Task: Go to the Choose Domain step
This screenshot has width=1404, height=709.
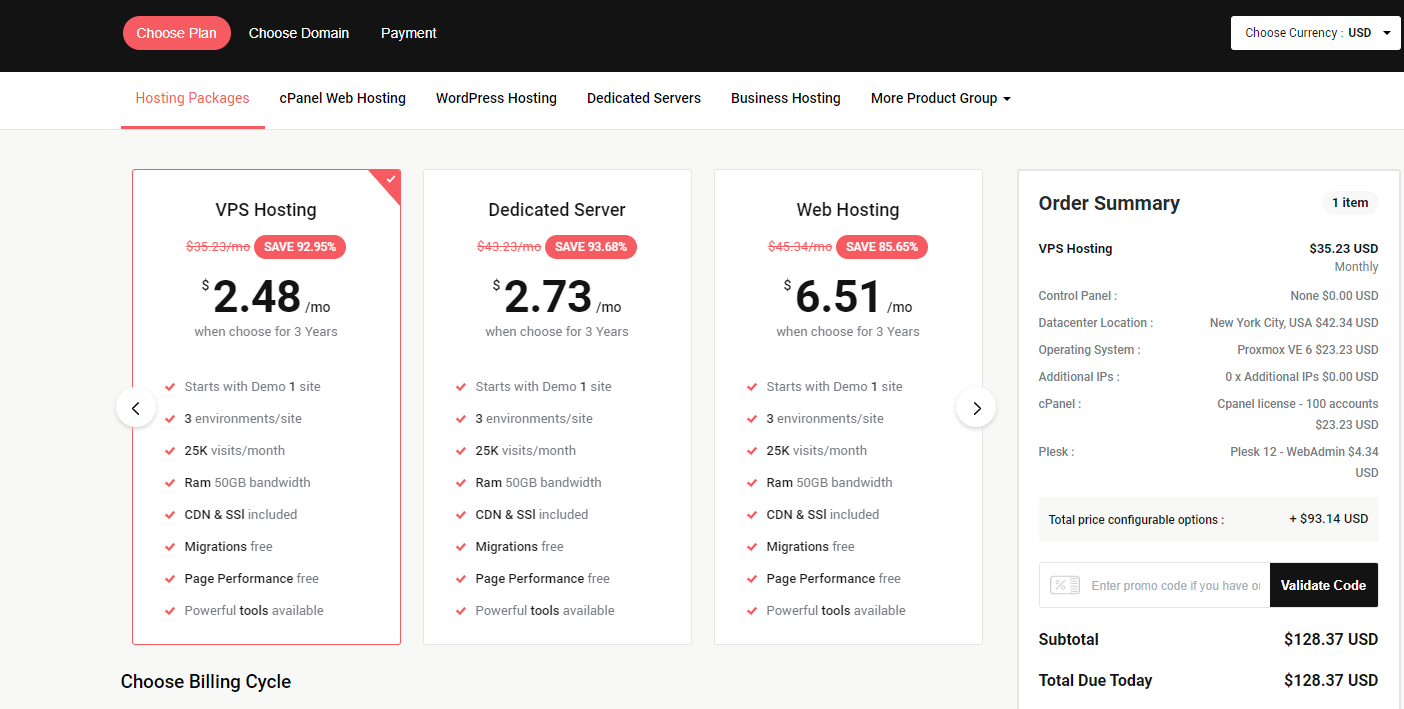Action: tap(299, 33)
